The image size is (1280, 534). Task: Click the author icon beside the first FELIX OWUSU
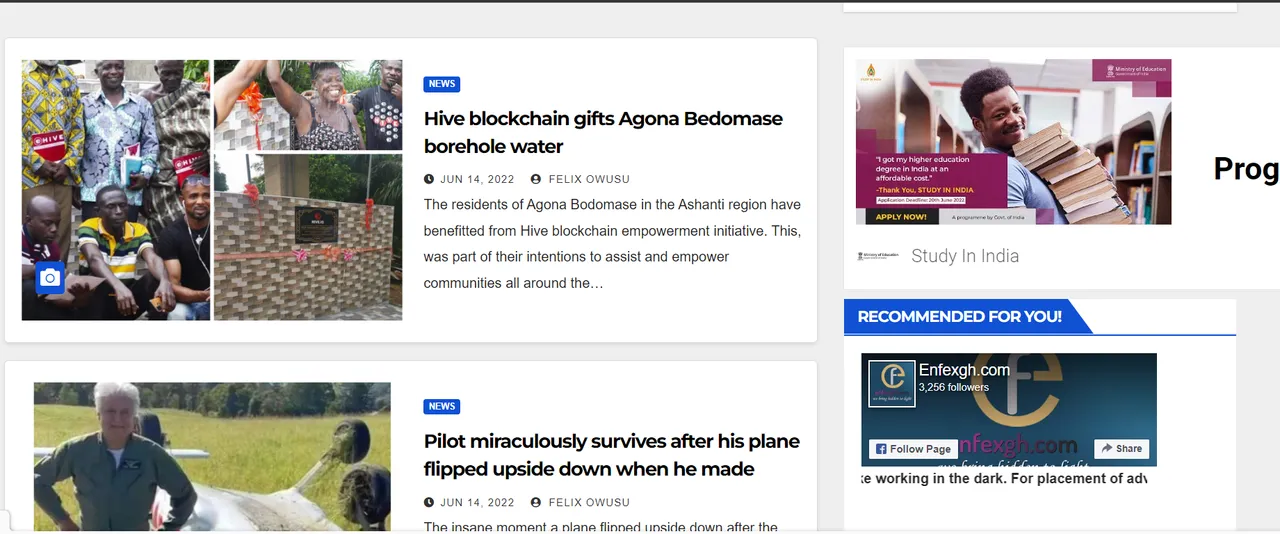(x=536, y=179)
